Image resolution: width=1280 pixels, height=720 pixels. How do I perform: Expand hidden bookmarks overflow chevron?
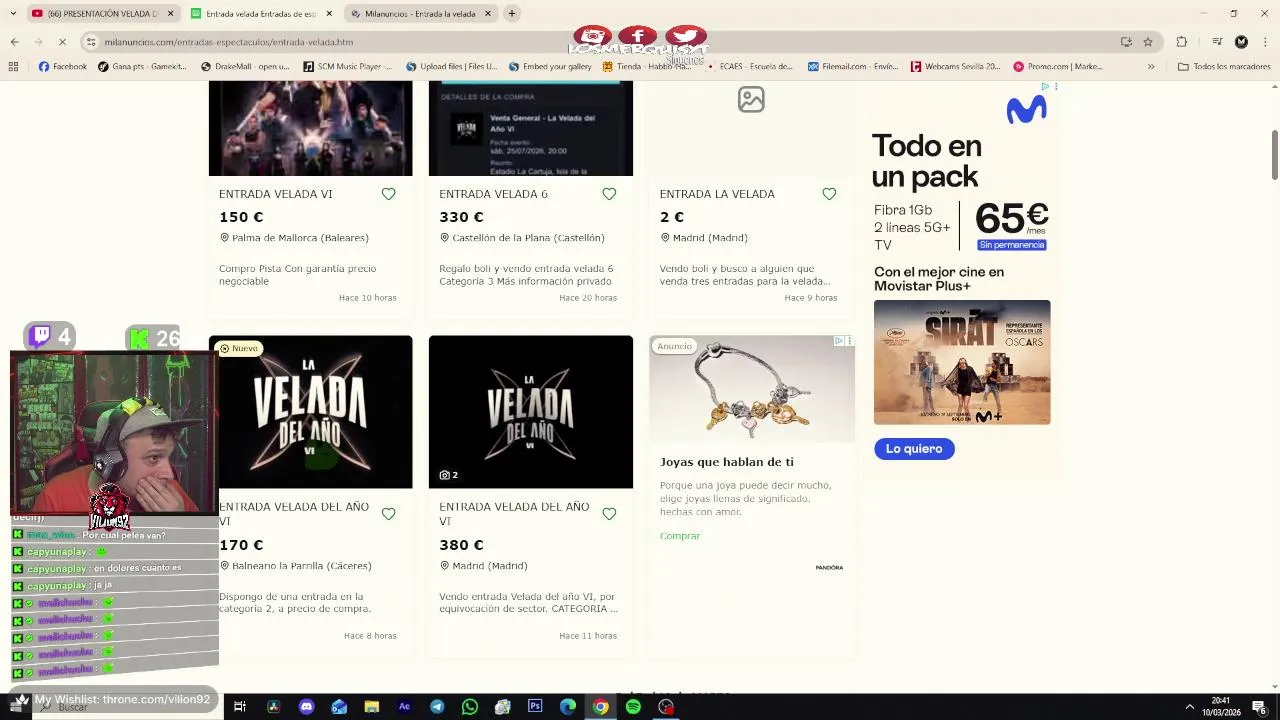point(1151,67)
